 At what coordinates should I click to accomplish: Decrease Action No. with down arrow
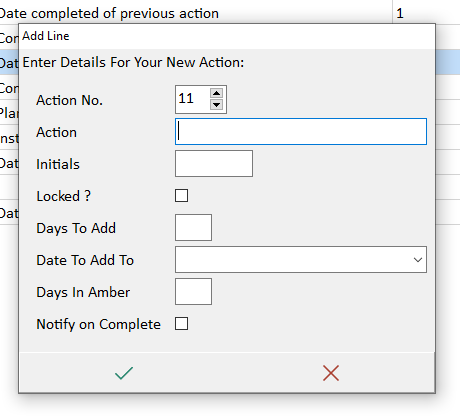tap(217, 105)
